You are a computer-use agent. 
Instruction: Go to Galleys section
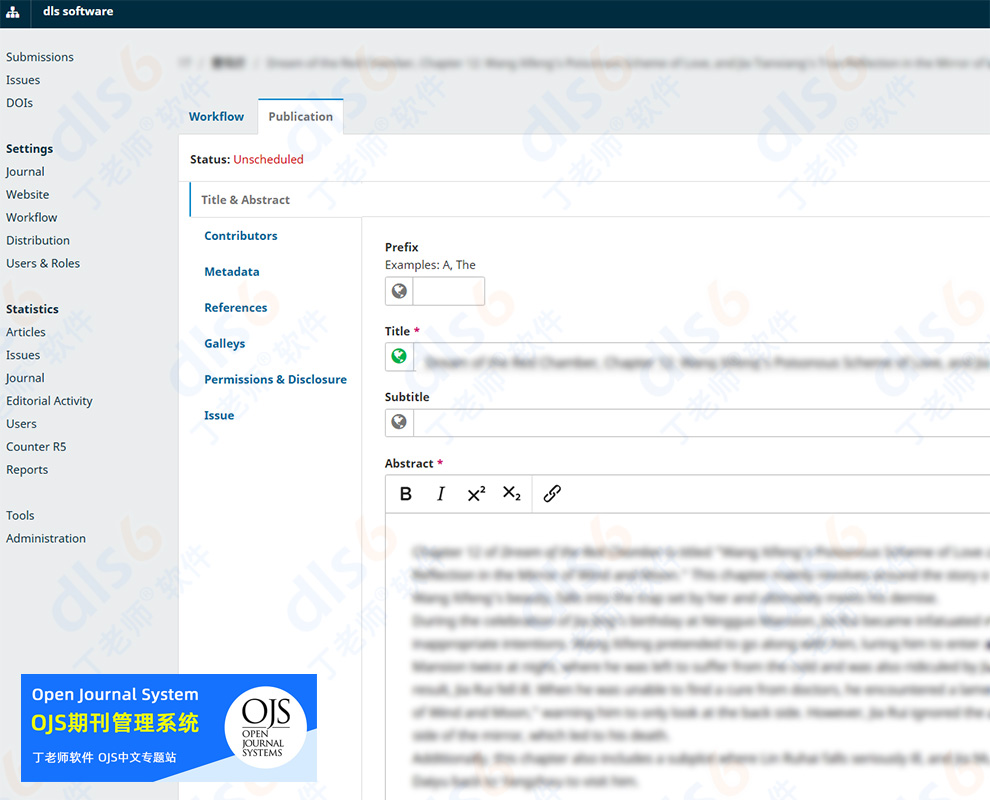225,344
